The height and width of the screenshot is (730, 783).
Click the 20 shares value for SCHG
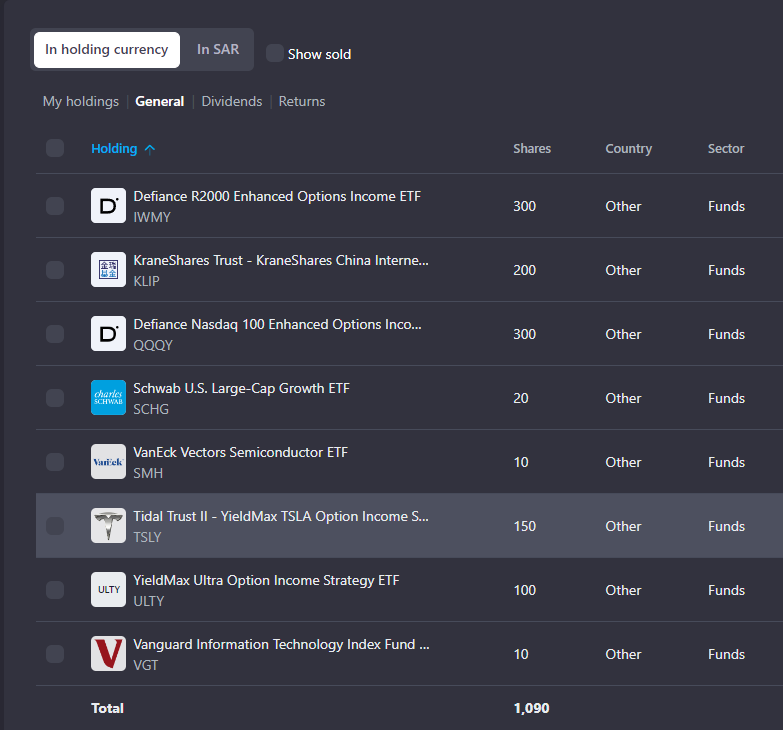pyautogui.click(x=521, y=398)
